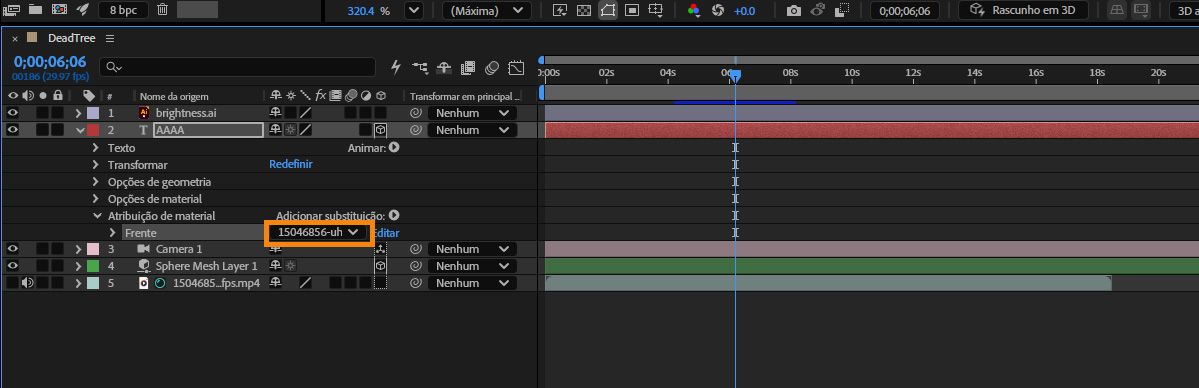Click the blue timeline current timecode
Image resolution: width=1199 pixels, height=388 pixels.
(50, 62)
